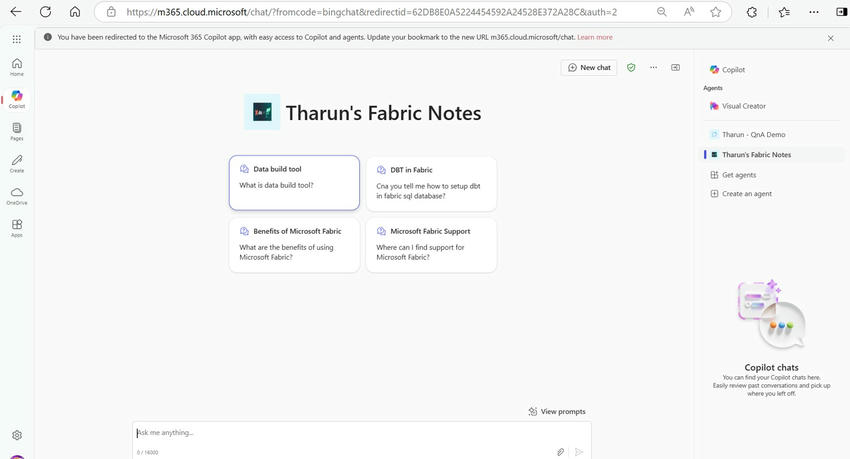The image size is (850, 459).
Task: Click the Copilot chats illustration
Action: pyautogui.click(x=771, y=315)
